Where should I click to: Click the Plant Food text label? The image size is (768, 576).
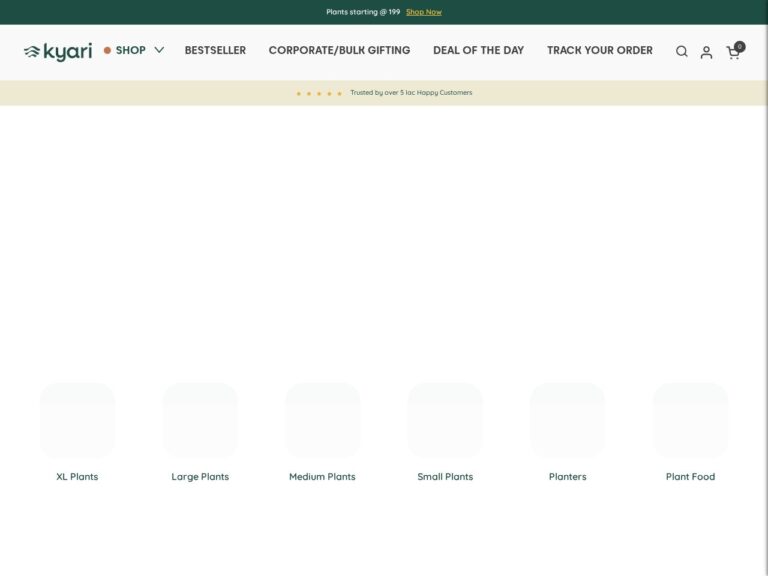690,477
